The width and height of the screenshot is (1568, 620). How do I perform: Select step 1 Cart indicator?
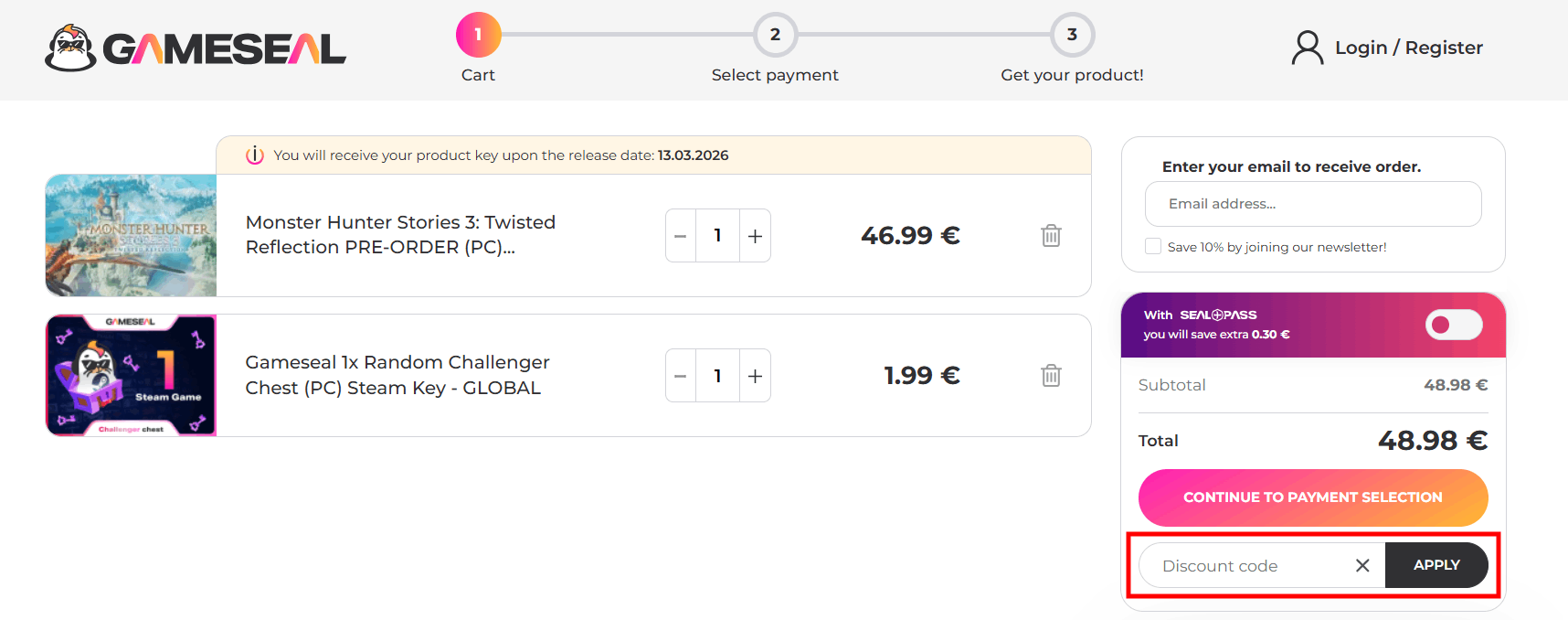478,35
